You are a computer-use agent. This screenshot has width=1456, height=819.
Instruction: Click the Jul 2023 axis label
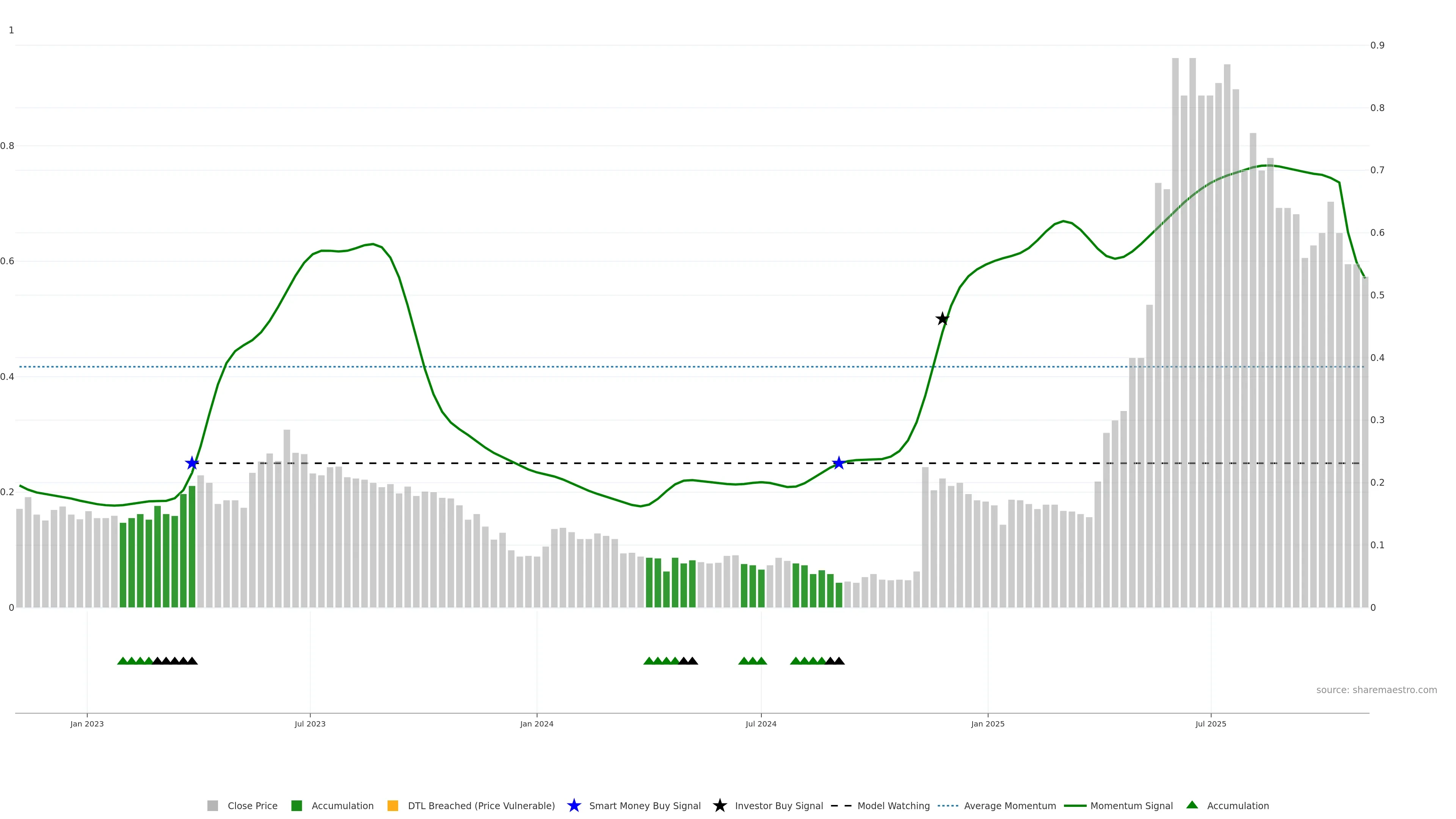pyautogui.click(x=310, y=723)
